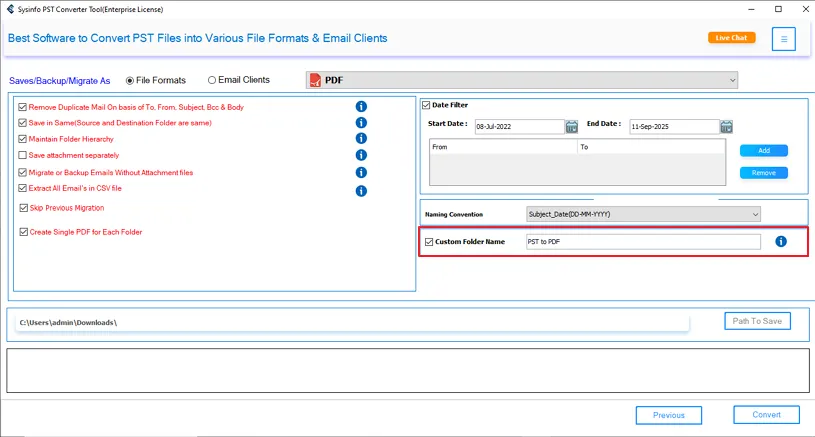Disable the Date Filter checkbox

[426, 105]
